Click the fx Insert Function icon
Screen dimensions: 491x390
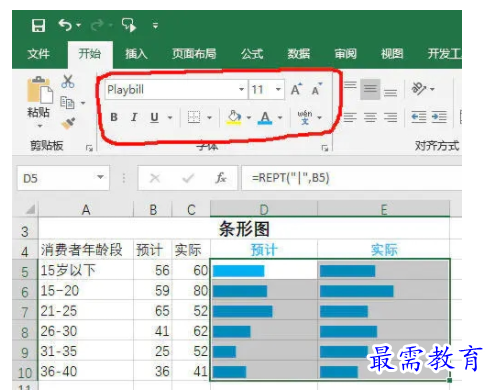pyautogui.click(x=220, y=178)
